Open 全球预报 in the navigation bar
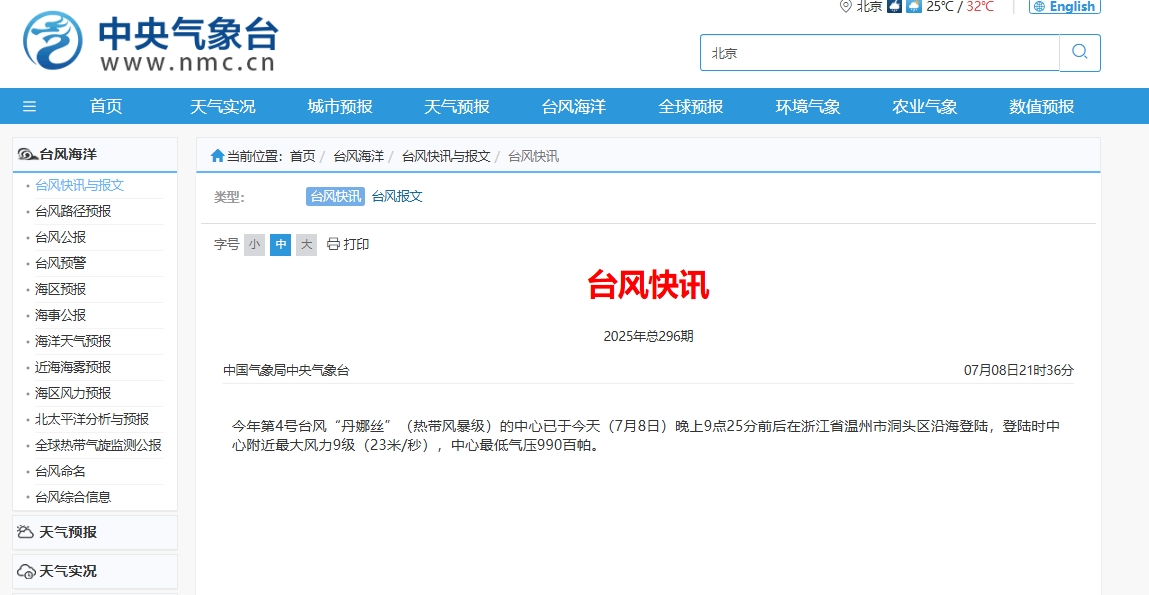 click(x=690, y=107)
